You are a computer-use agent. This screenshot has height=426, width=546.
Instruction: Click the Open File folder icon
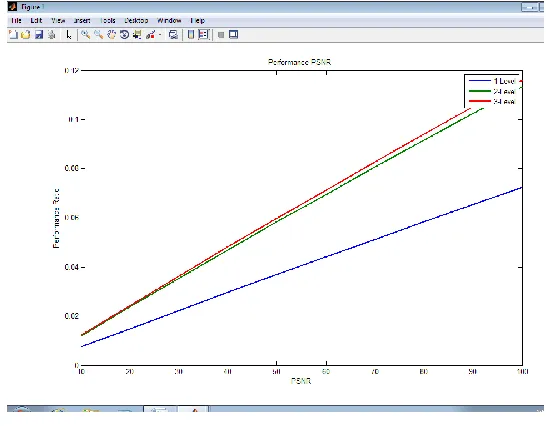(x=26, y=34)
